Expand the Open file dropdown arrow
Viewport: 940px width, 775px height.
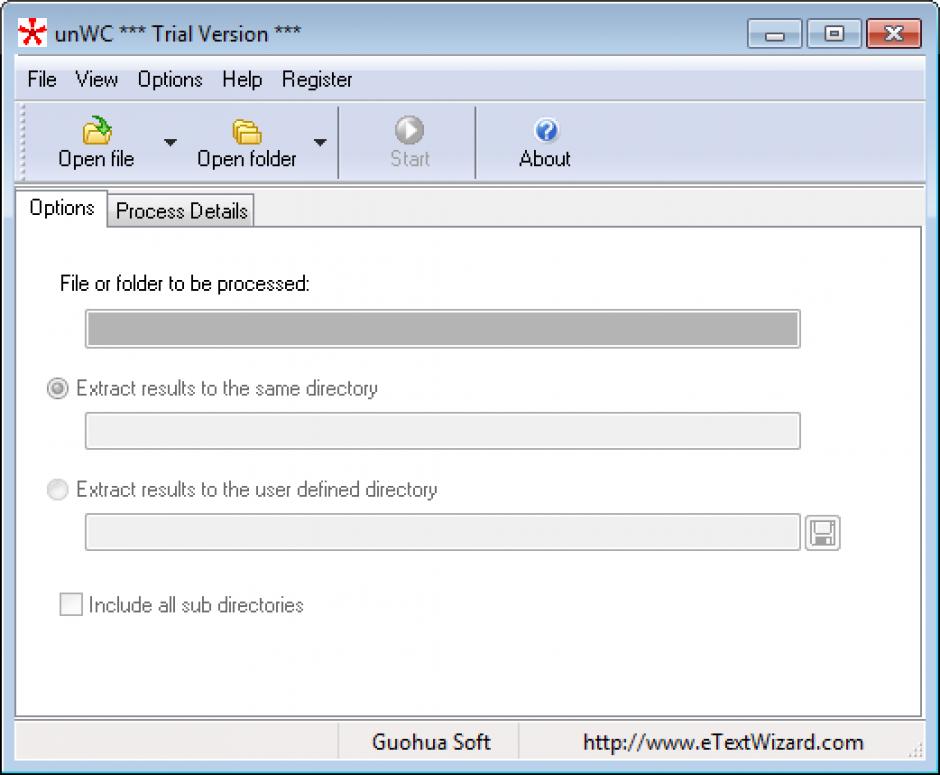[x=170, y=143]
